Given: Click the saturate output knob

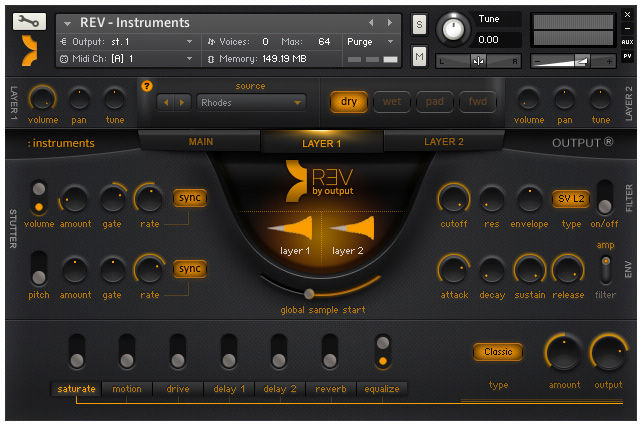Looking at the screenshot, I should click(608, 352).
